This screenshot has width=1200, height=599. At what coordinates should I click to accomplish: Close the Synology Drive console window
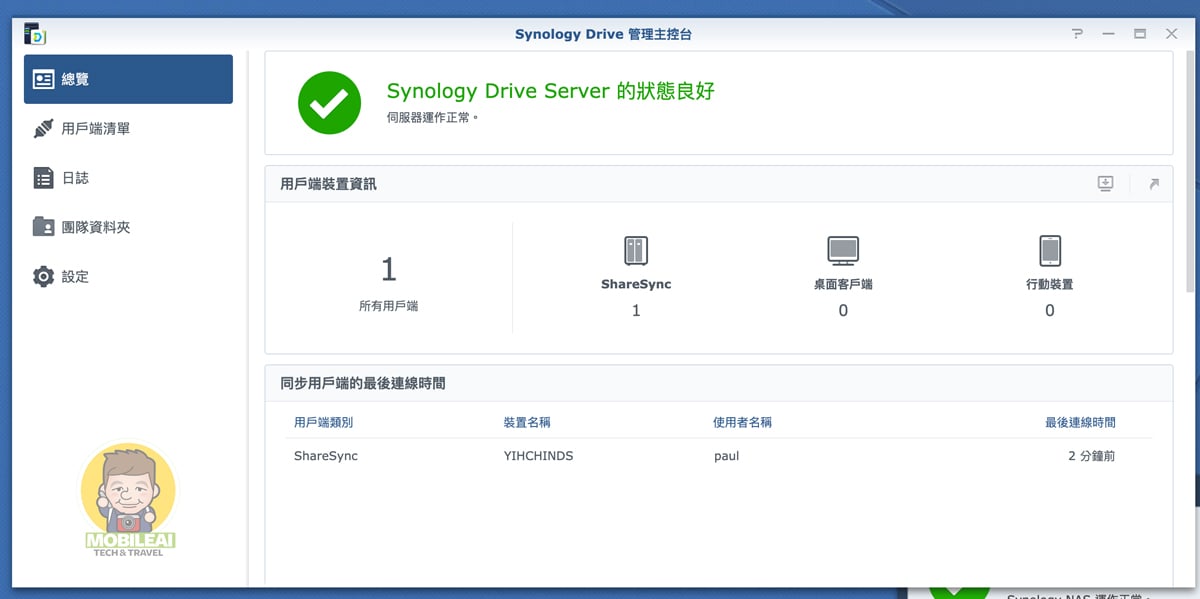point(1171,34)
